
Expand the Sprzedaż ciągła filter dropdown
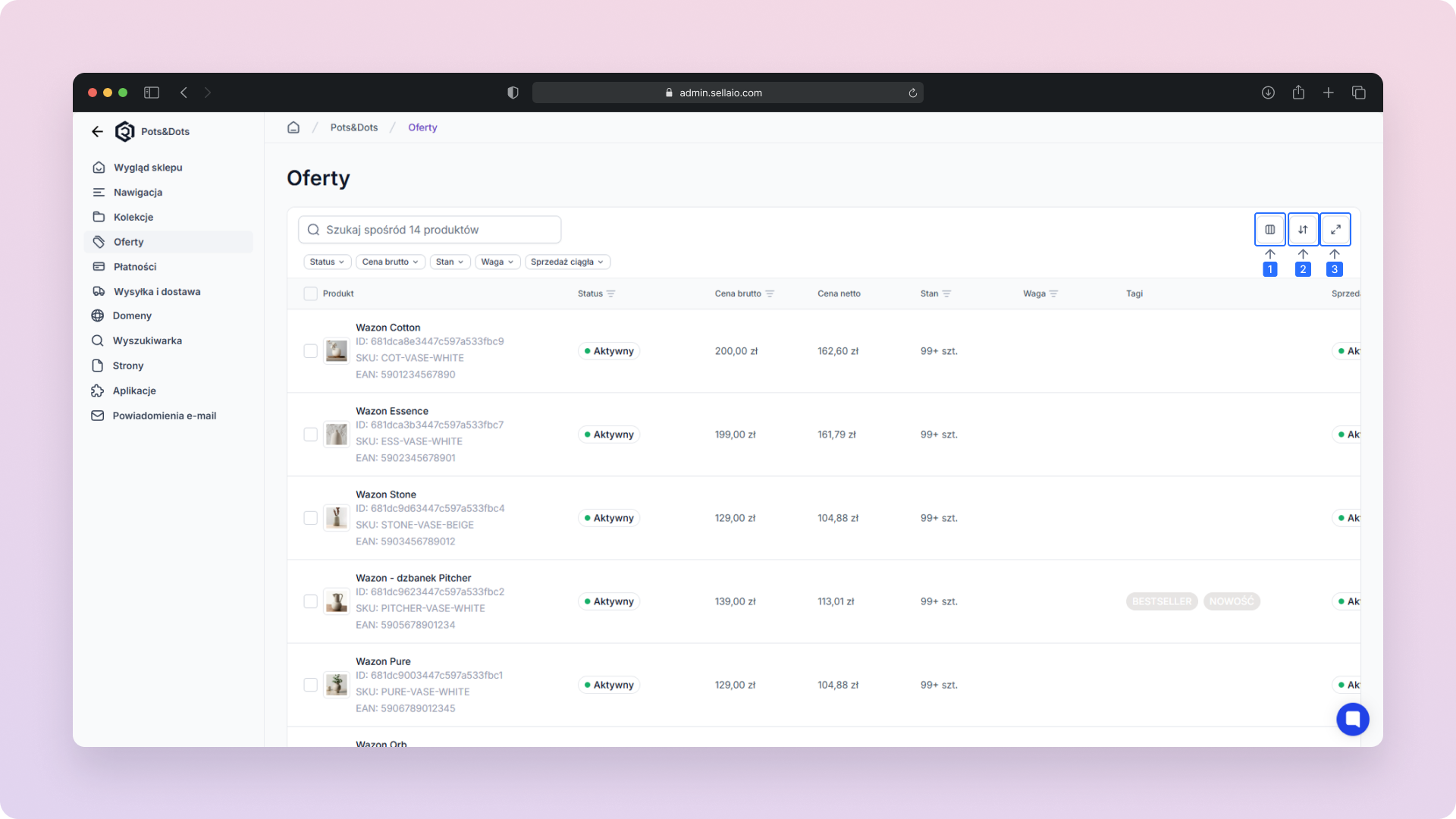(x=566, y=262)
